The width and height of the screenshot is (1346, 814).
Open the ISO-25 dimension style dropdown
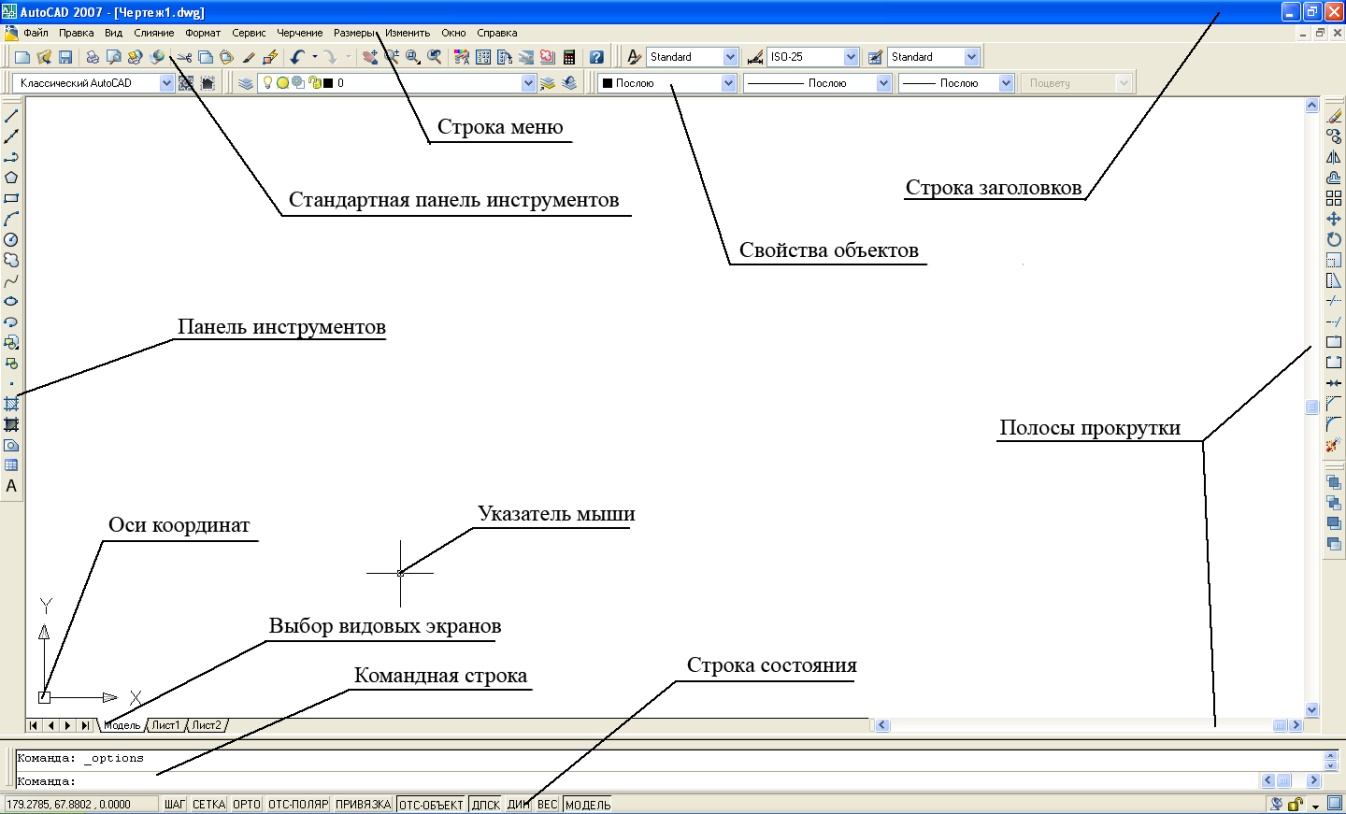pos(851,57)
